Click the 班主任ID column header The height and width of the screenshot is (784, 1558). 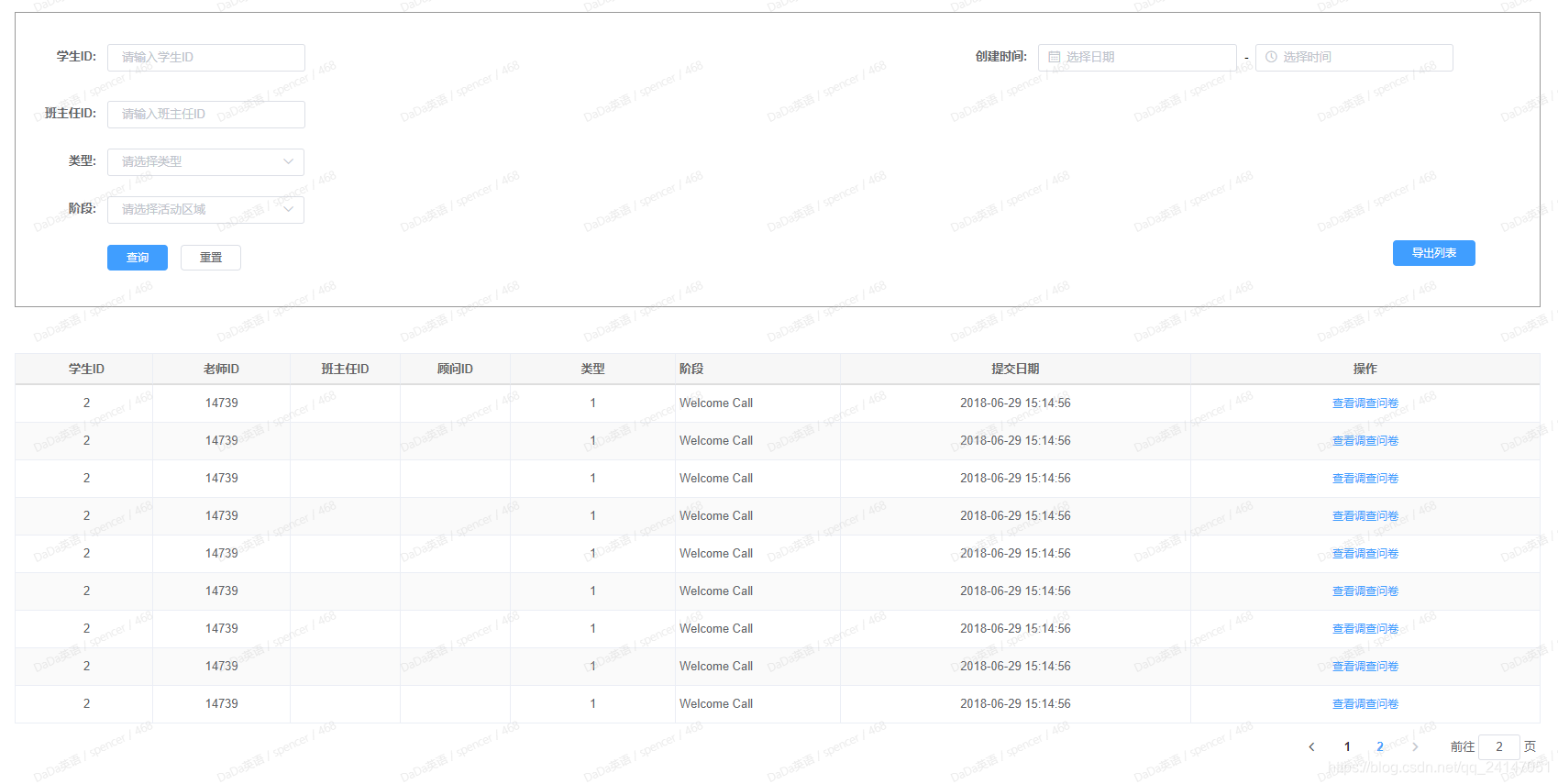coord(345,369)
